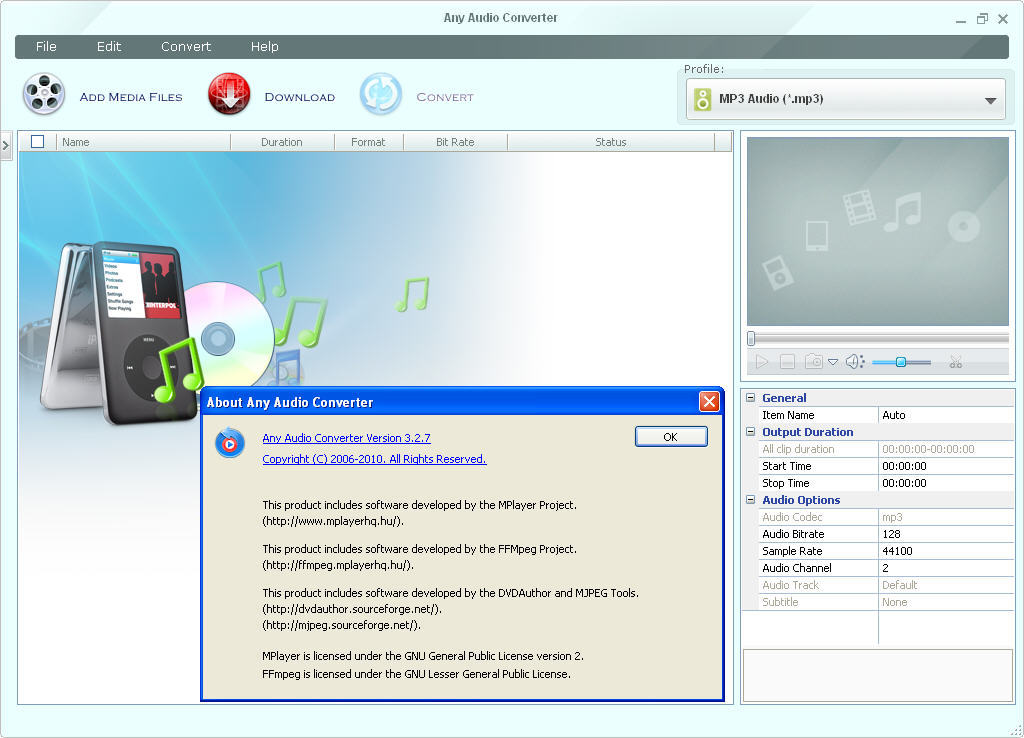Screen dimensions: 1024x738
Task: Click the Subtitle value None
Action: coord(946,602)
